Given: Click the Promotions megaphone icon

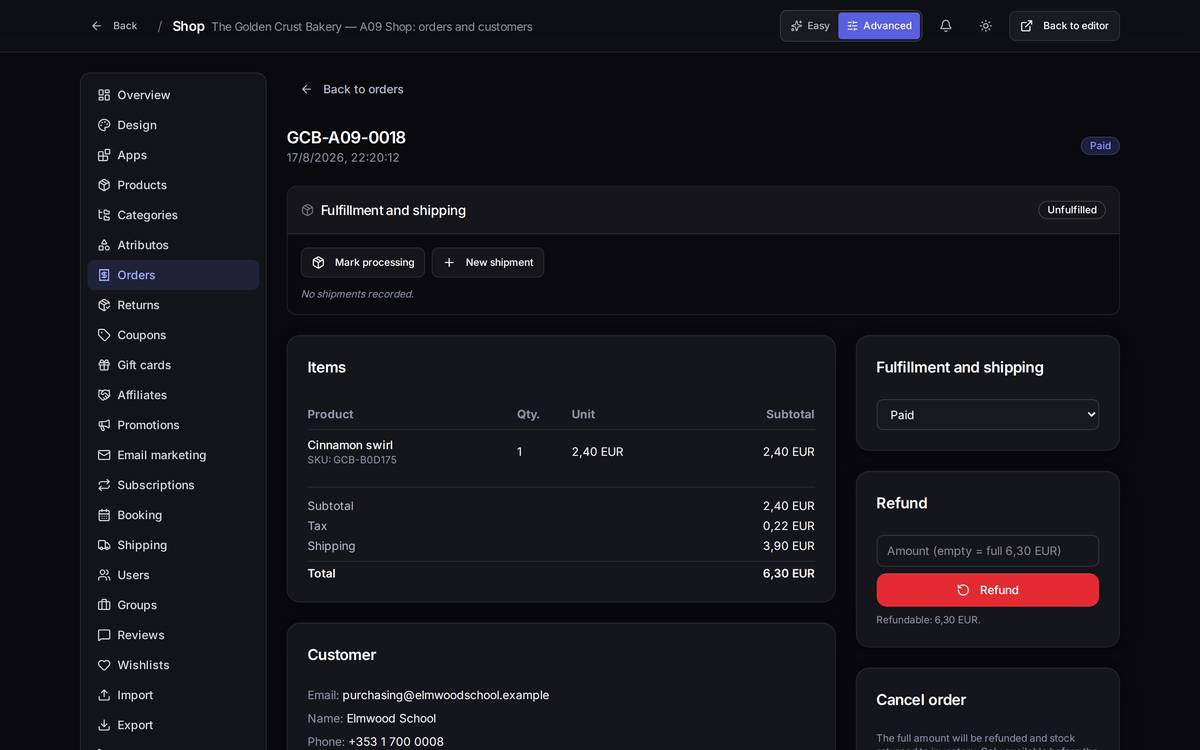Looking at the screenshot, I should [104, 425].
